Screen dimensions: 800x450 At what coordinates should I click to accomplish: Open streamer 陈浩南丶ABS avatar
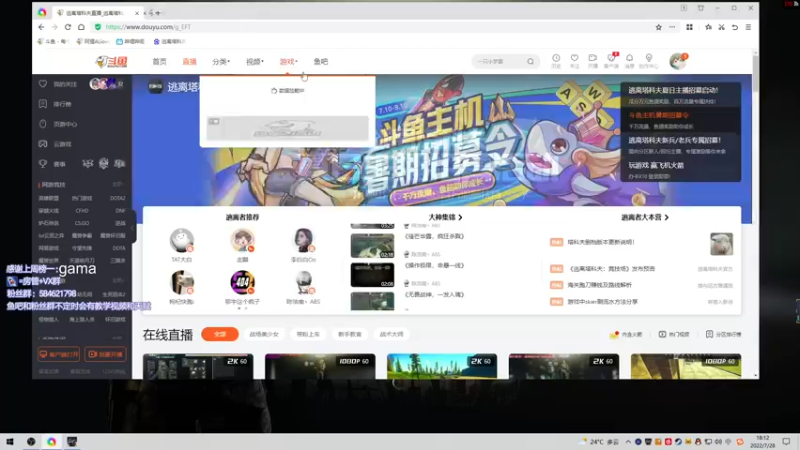click(x=304, y=282)
